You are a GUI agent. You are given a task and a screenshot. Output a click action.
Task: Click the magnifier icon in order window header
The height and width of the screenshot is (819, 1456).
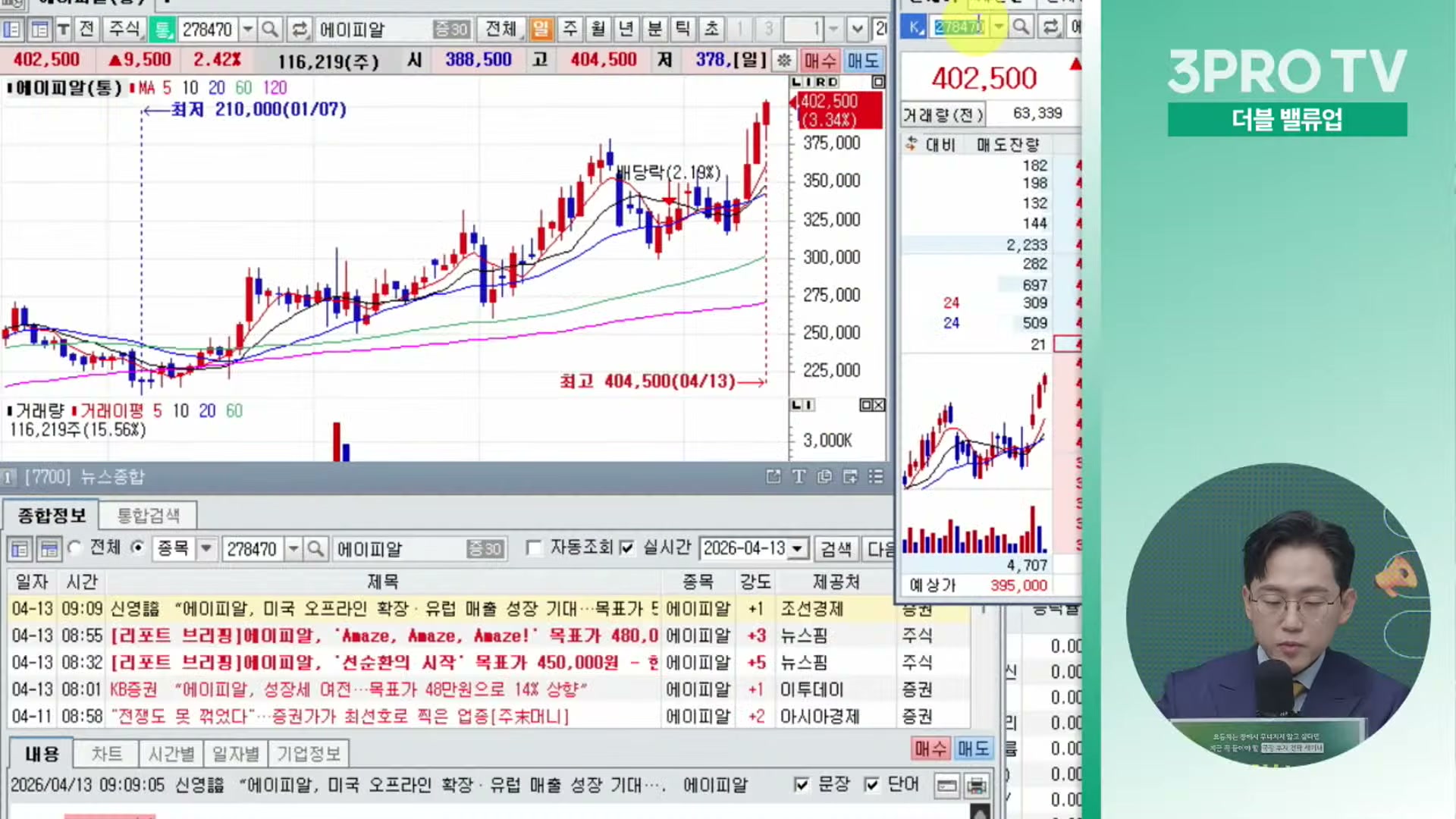click(1021, 27)
